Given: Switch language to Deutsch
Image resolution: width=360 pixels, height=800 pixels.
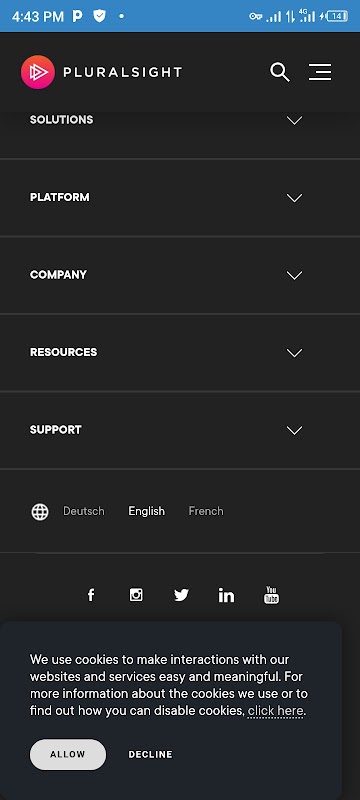Looking at the screenshot, I should [x=84, y=511].
